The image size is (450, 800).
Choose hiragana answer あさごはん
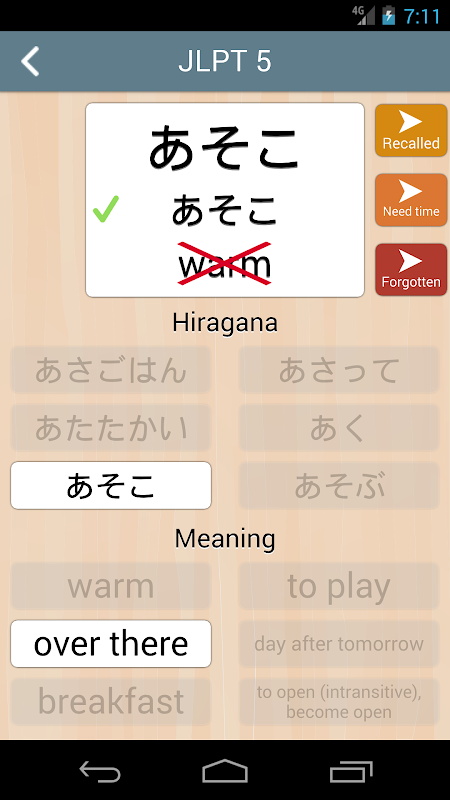click(111, 370)
